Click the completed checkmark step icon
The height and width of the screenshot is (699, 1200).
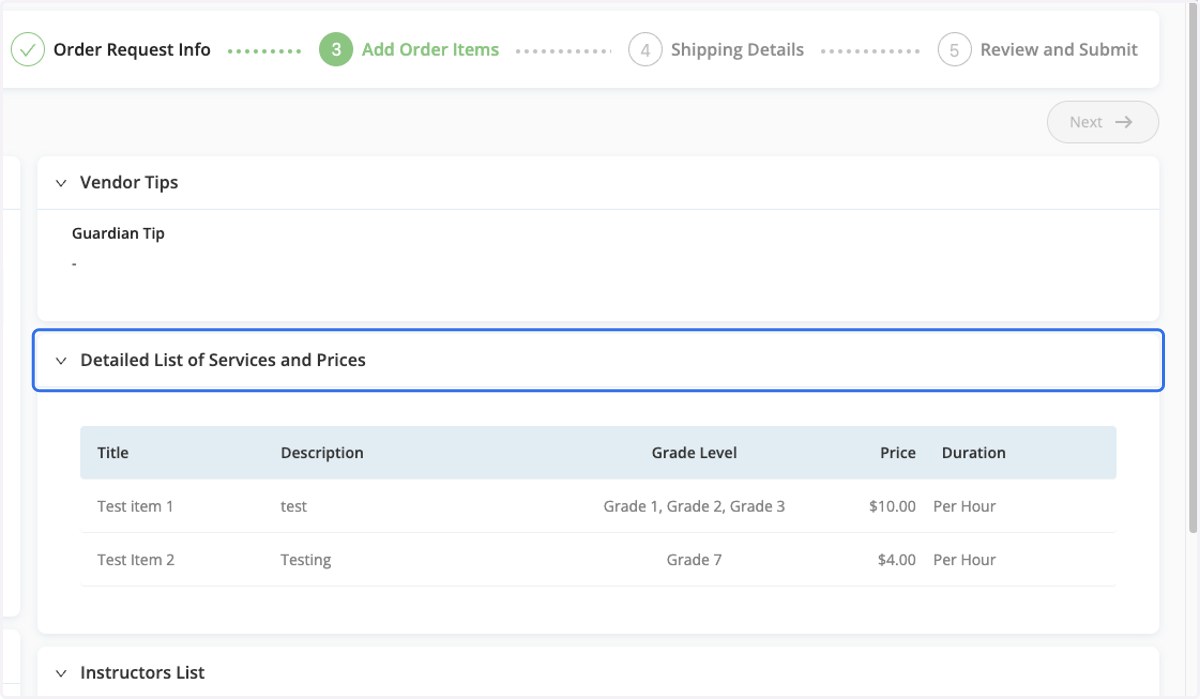[28, 50]
